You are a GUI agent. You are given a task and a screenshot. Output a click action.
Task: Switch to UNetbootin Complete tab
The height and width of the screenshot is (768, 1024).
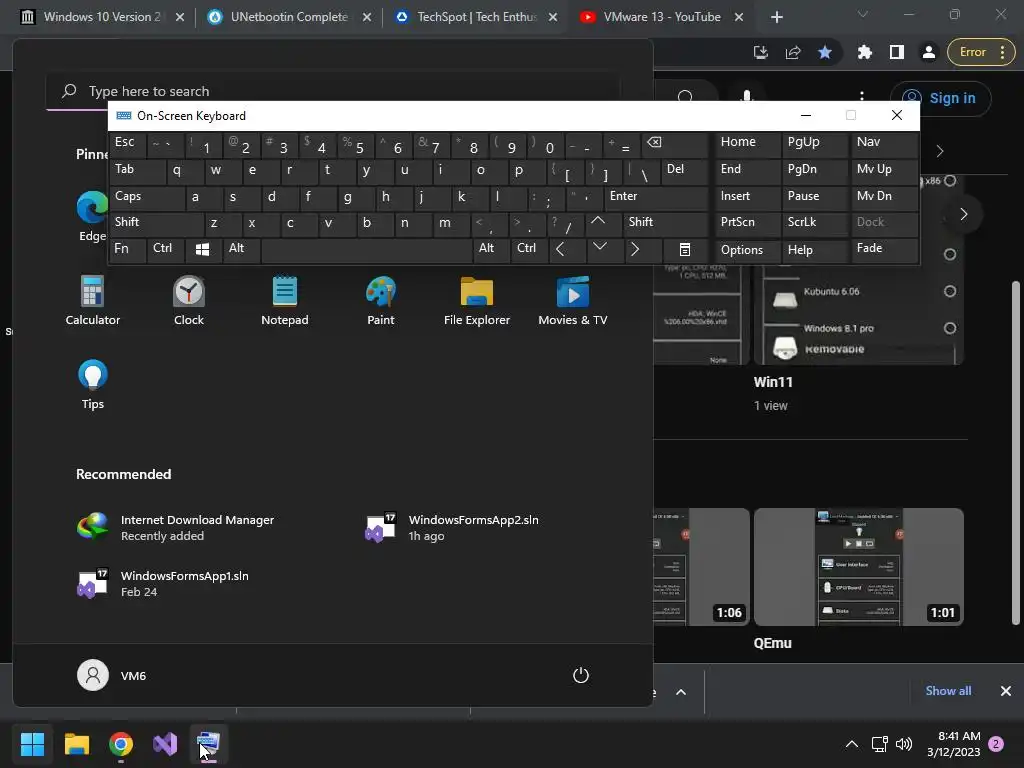point(289,17)
